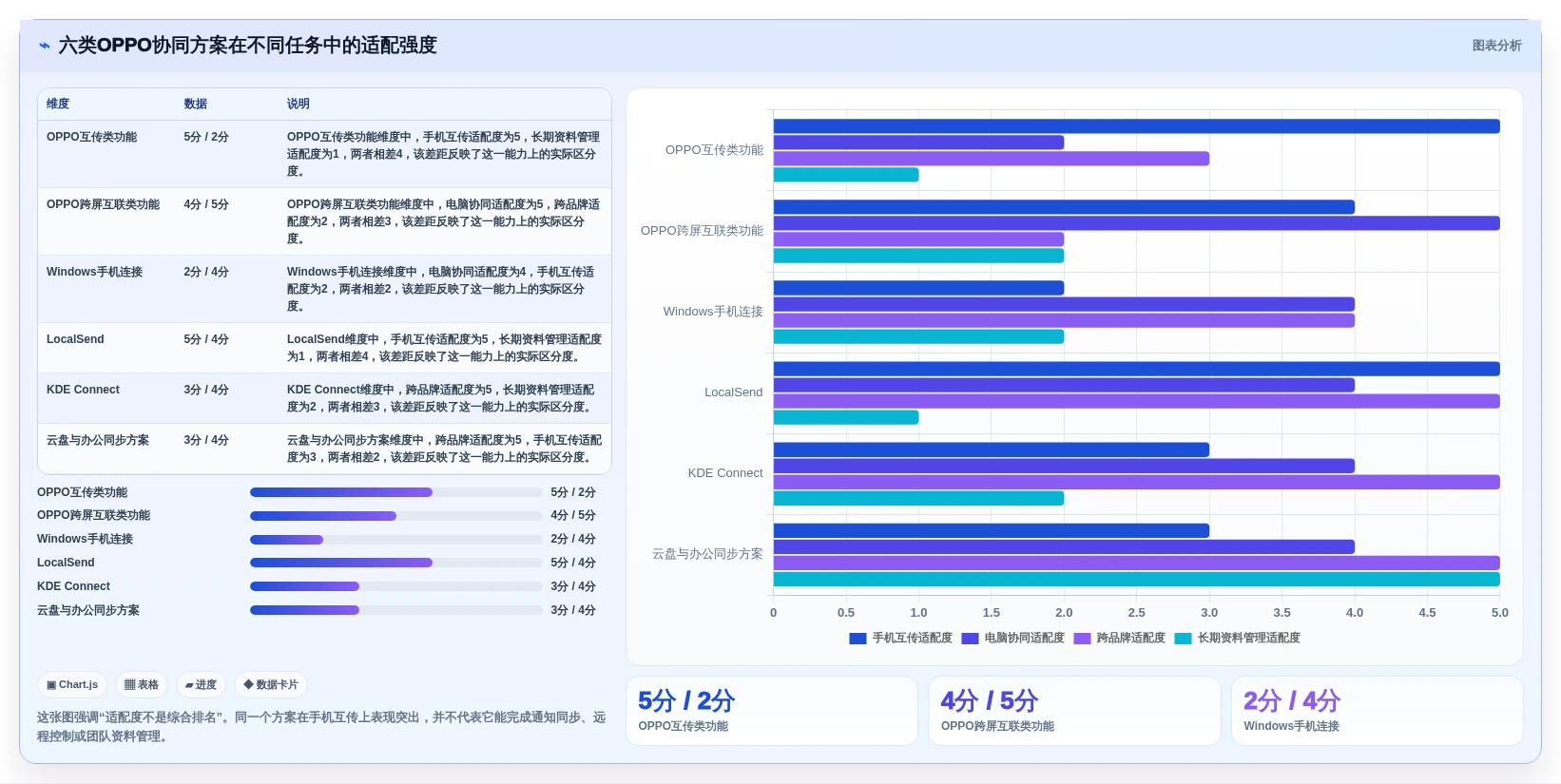
Task: Click the 4分 / 5分 value beside OPPO跨屏互联类功能 progress
Action: point(573,516)
